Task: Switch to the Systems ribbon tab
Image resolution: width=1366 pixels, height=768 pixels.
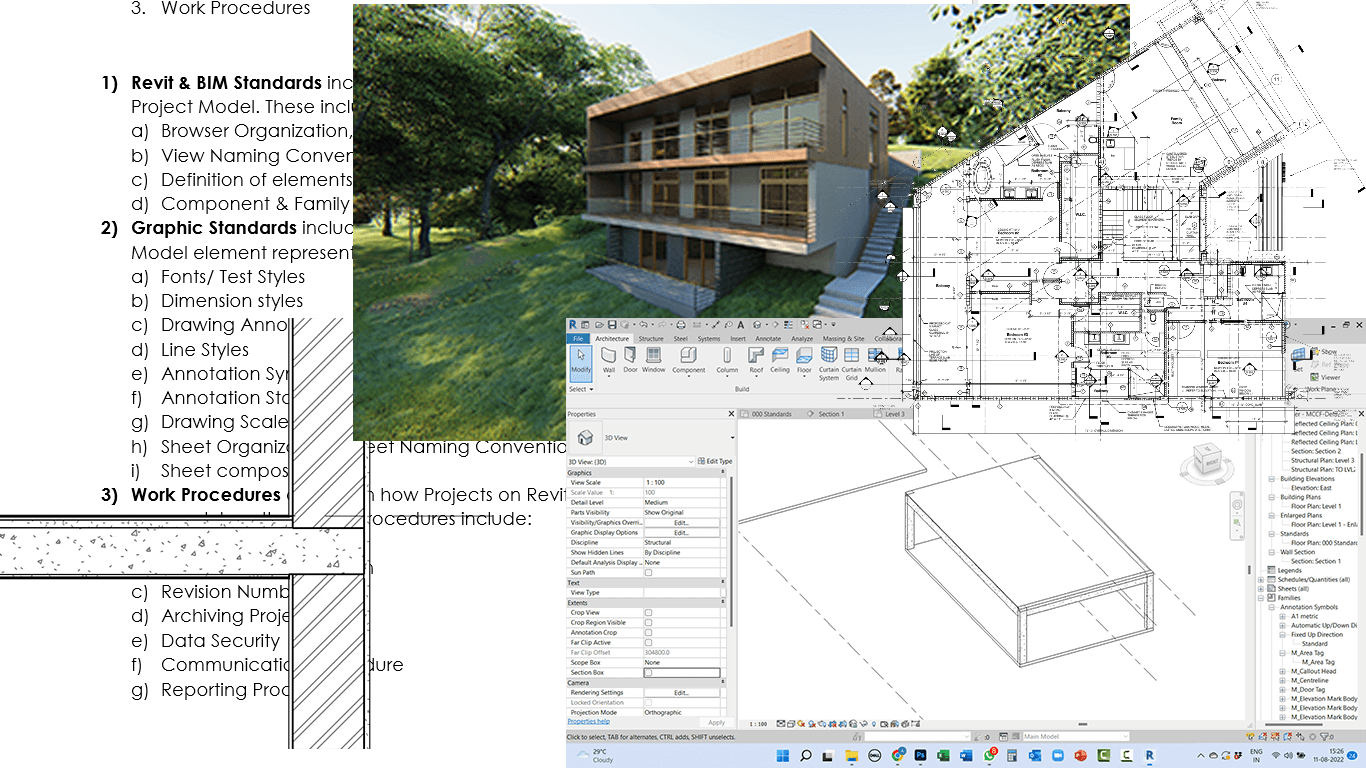Action: tap(708, 339)
